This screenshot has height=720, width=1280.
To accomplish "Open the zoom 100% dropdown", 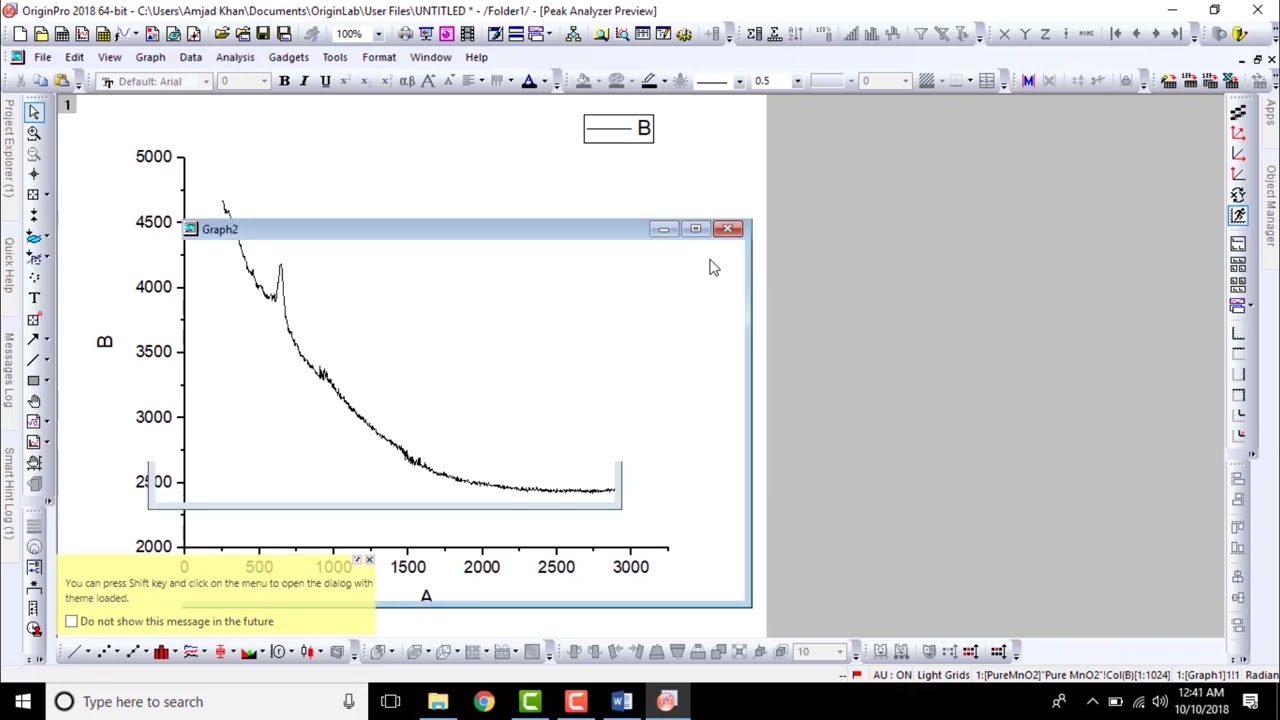I will (377, 34).
